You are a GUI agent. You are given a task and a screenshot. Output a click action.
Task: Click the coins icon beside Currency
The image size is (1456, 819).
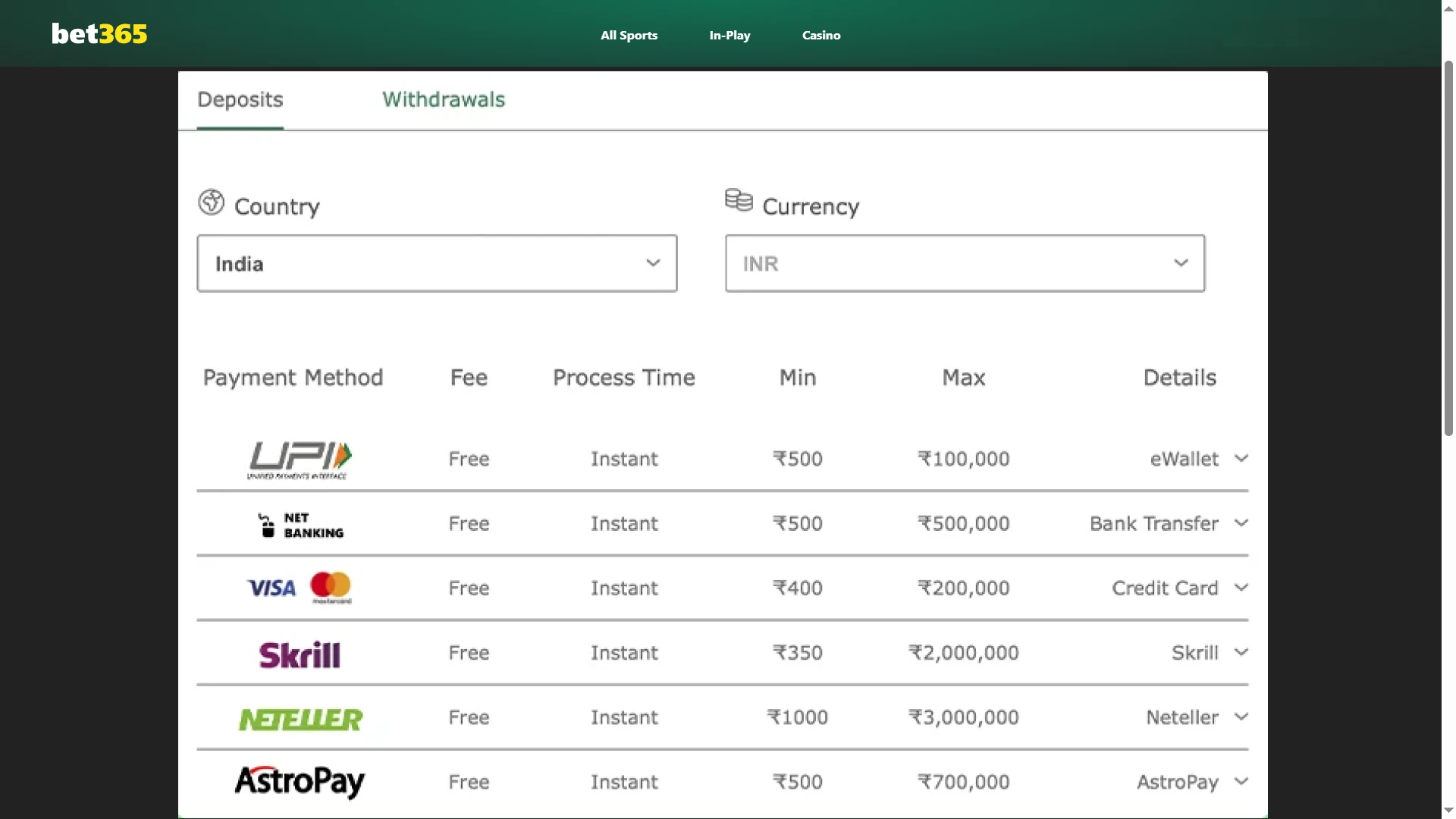click(738, 201)
